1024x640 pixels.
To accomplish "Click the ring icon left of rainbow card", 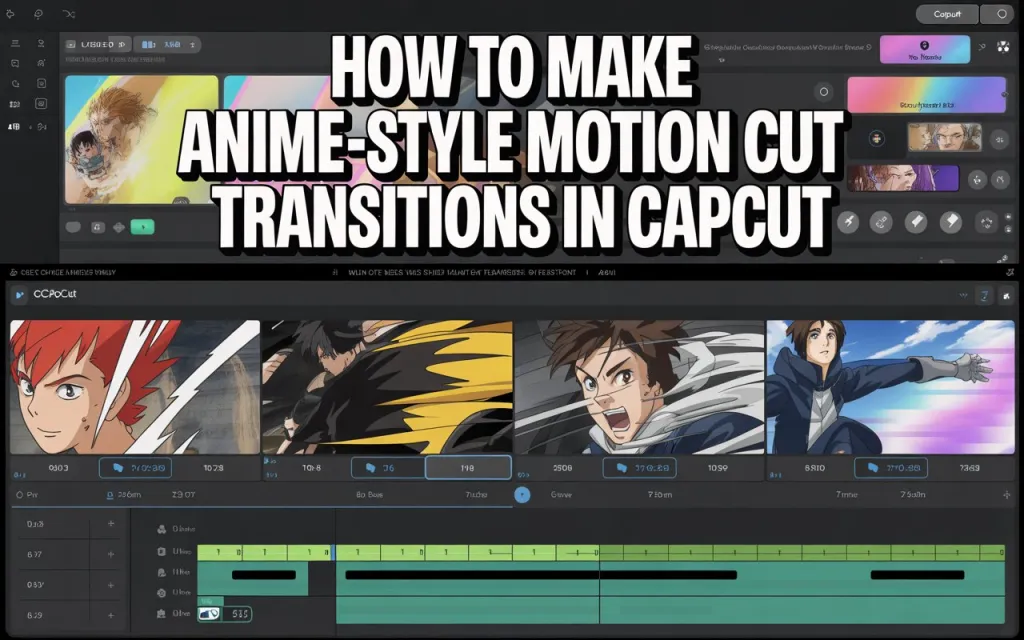I will pyautogui.click(x=824, y=92).
